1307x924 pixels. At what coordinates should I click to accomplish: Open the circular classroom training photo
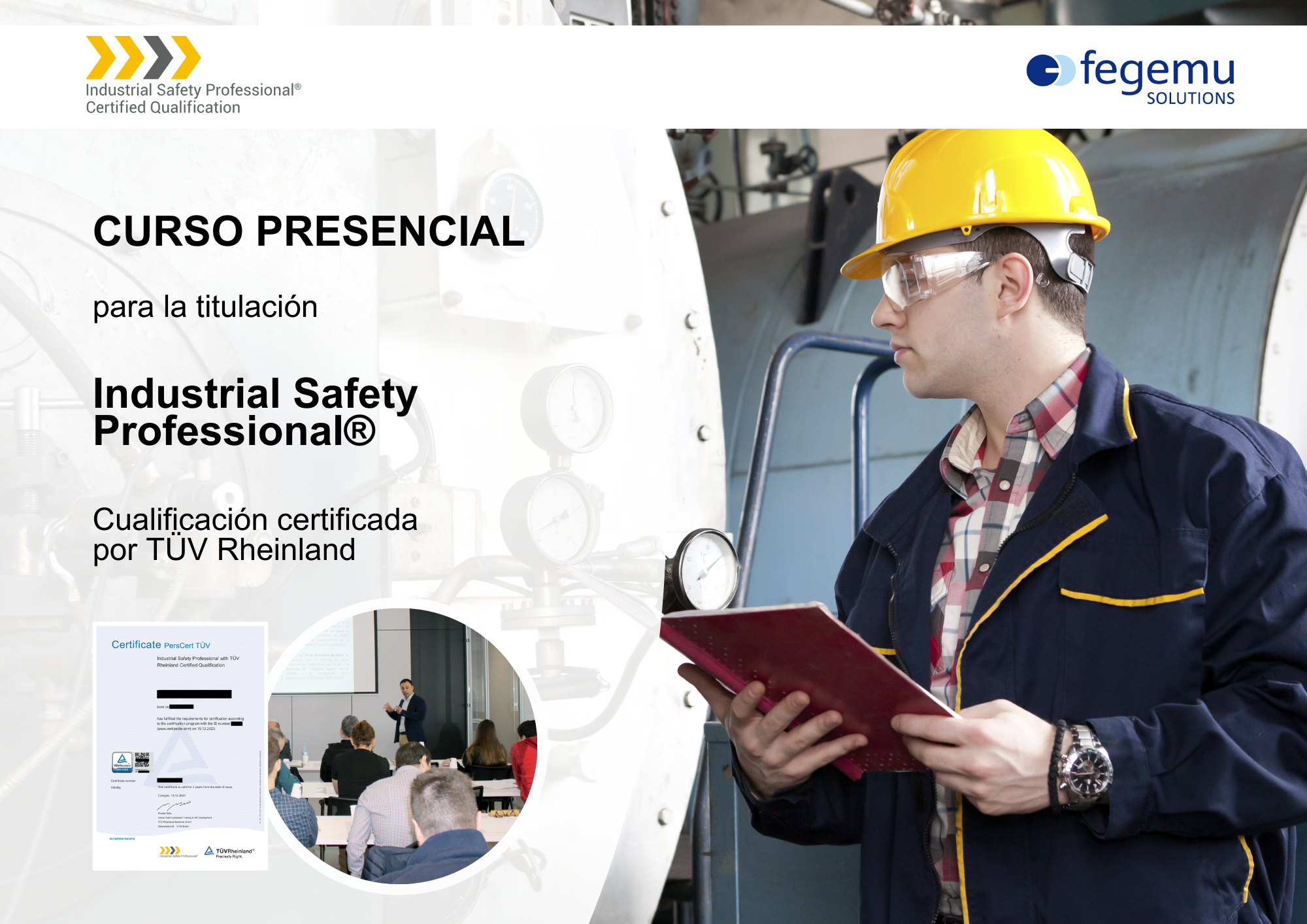pyautogui.click(x=402, y=746)
